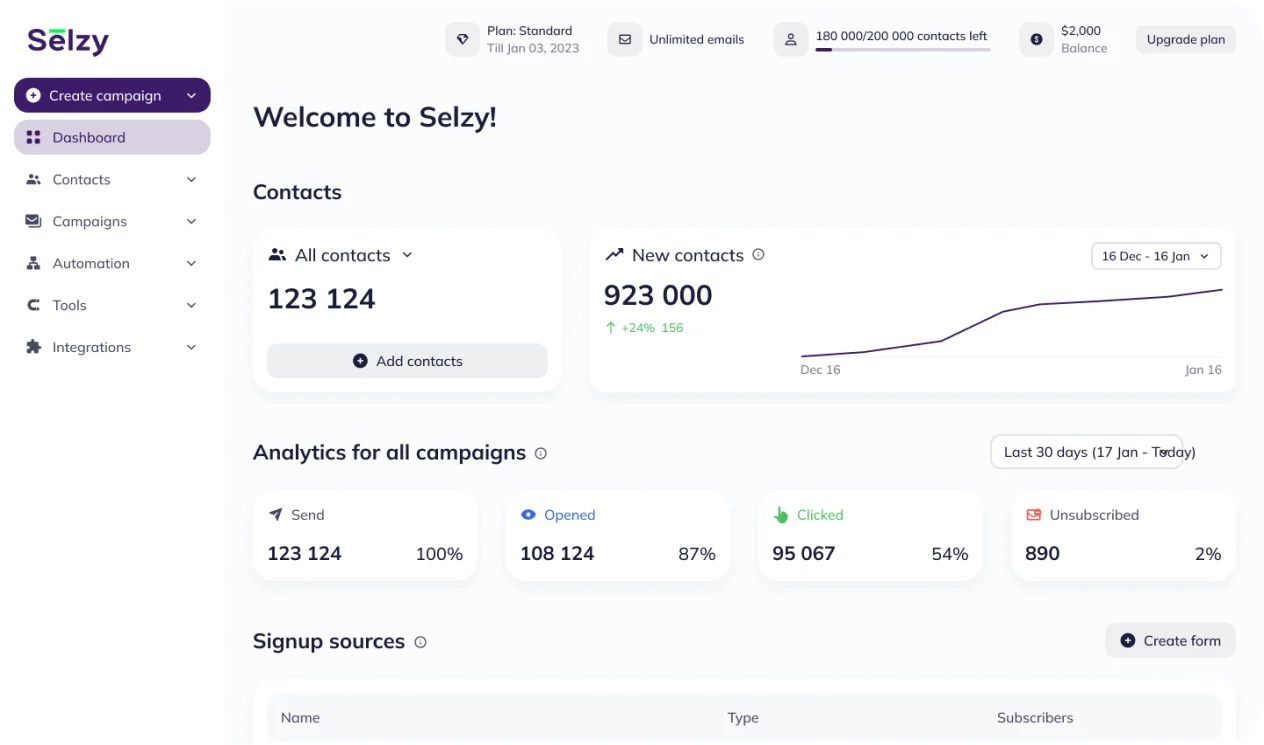The image size is (1264, 745).
Task: Click the diamond plan icon in header
Action: click(462, 40)
